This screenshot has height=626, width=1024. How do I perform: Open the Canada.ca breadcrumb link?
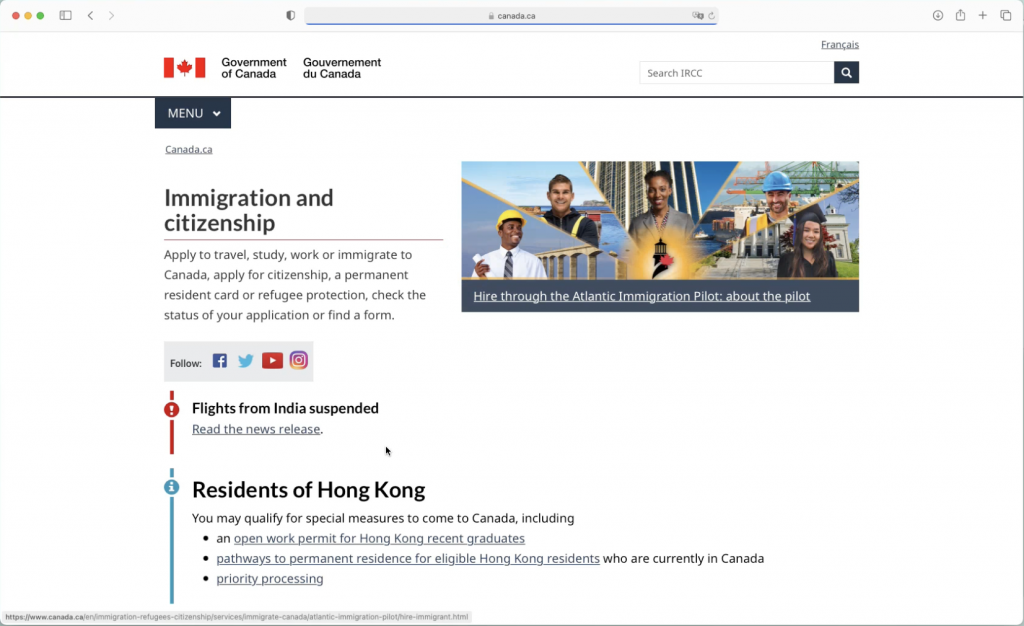(188, 150)
